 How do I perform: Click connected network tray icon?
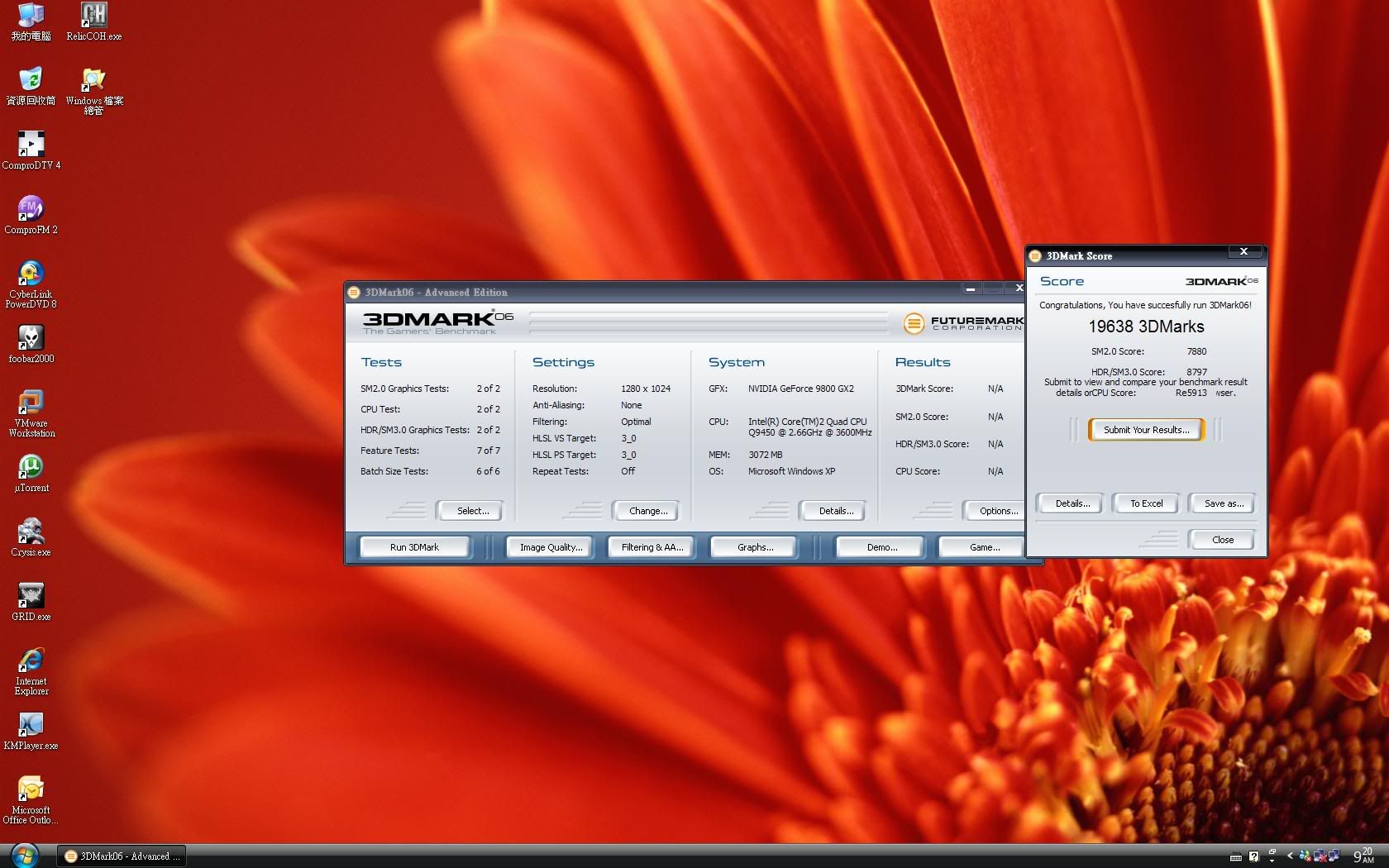(x=1334, y=856)
